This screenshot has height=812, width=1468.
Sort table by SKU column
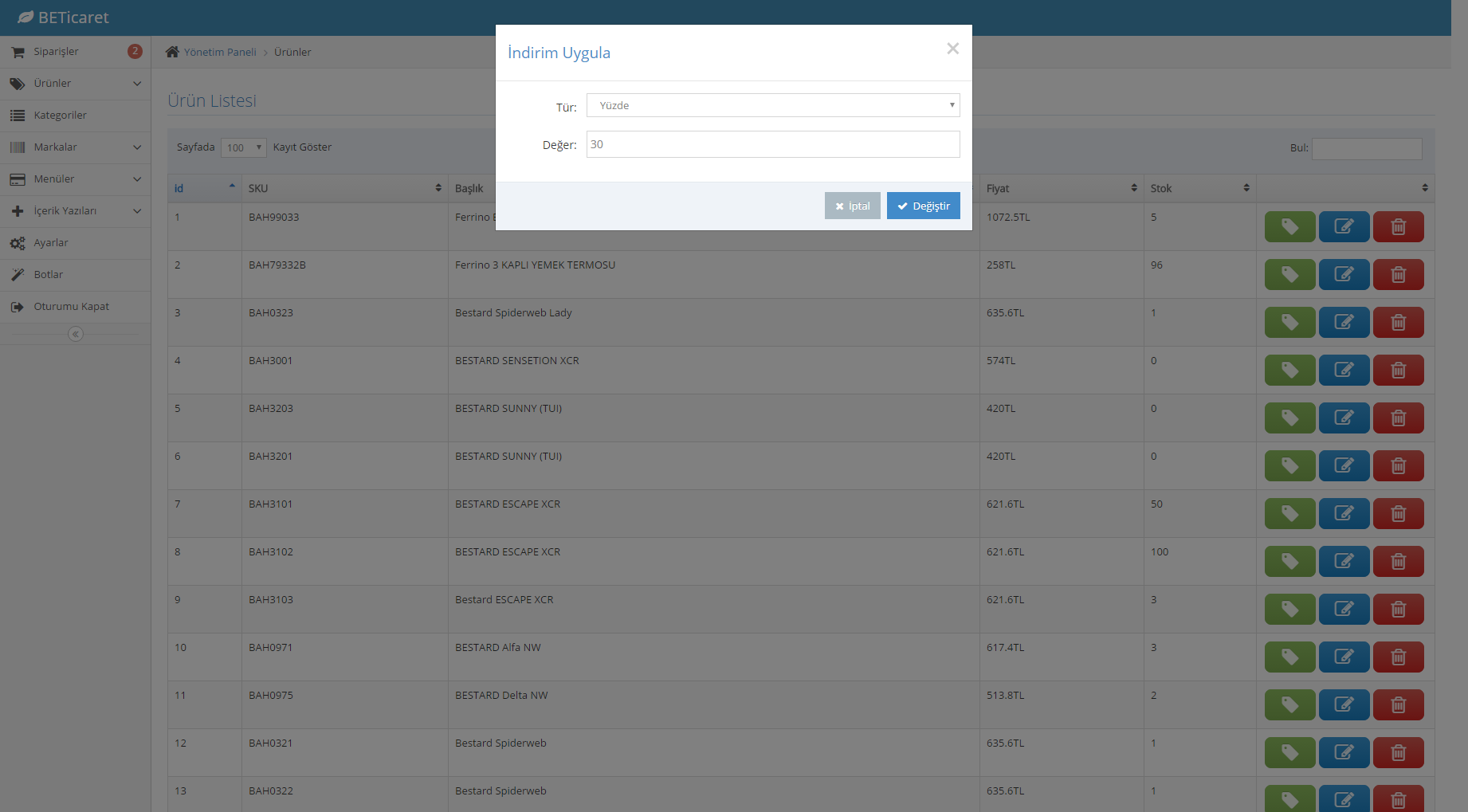pyautogui.click(x=344, y=188)
